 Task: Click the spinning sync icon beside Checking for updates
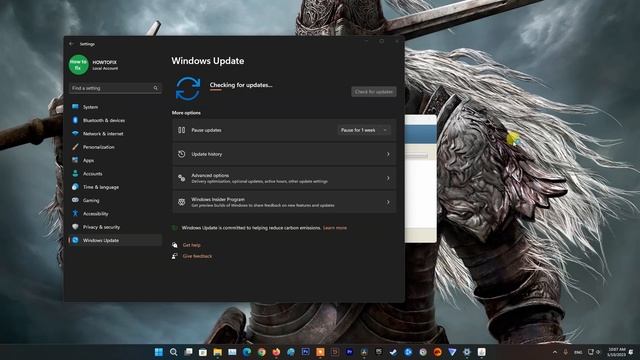pos(188,89)
